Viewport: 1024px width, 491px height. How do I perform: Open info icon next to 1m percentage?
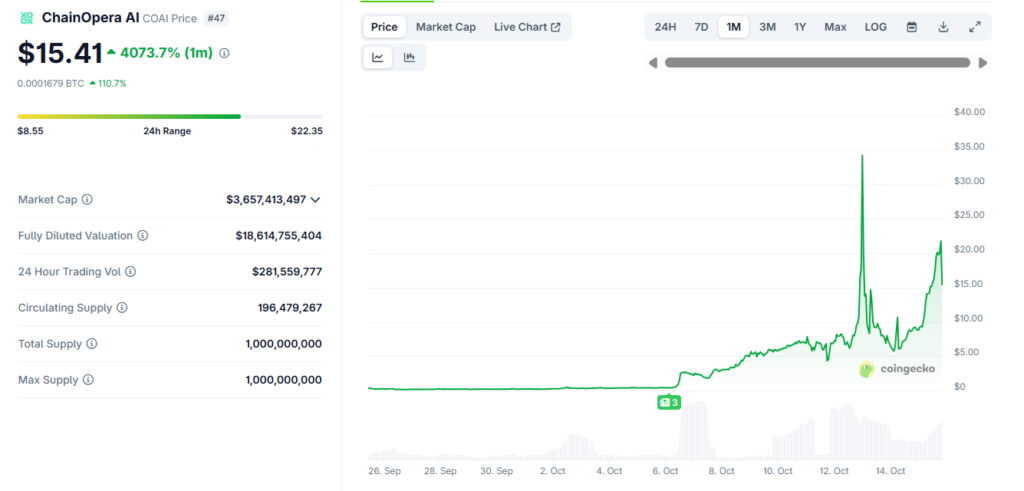pyautogui.click(x=224, y=54)
